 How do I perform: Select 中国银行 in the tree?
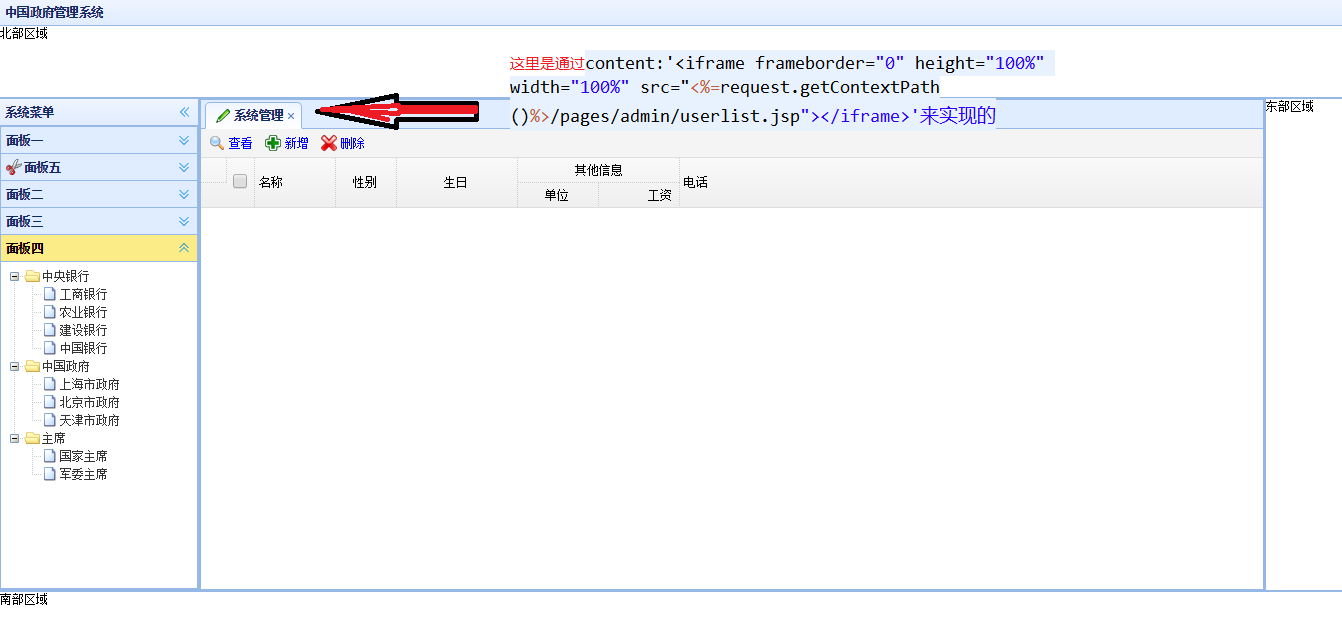point(83,348)
